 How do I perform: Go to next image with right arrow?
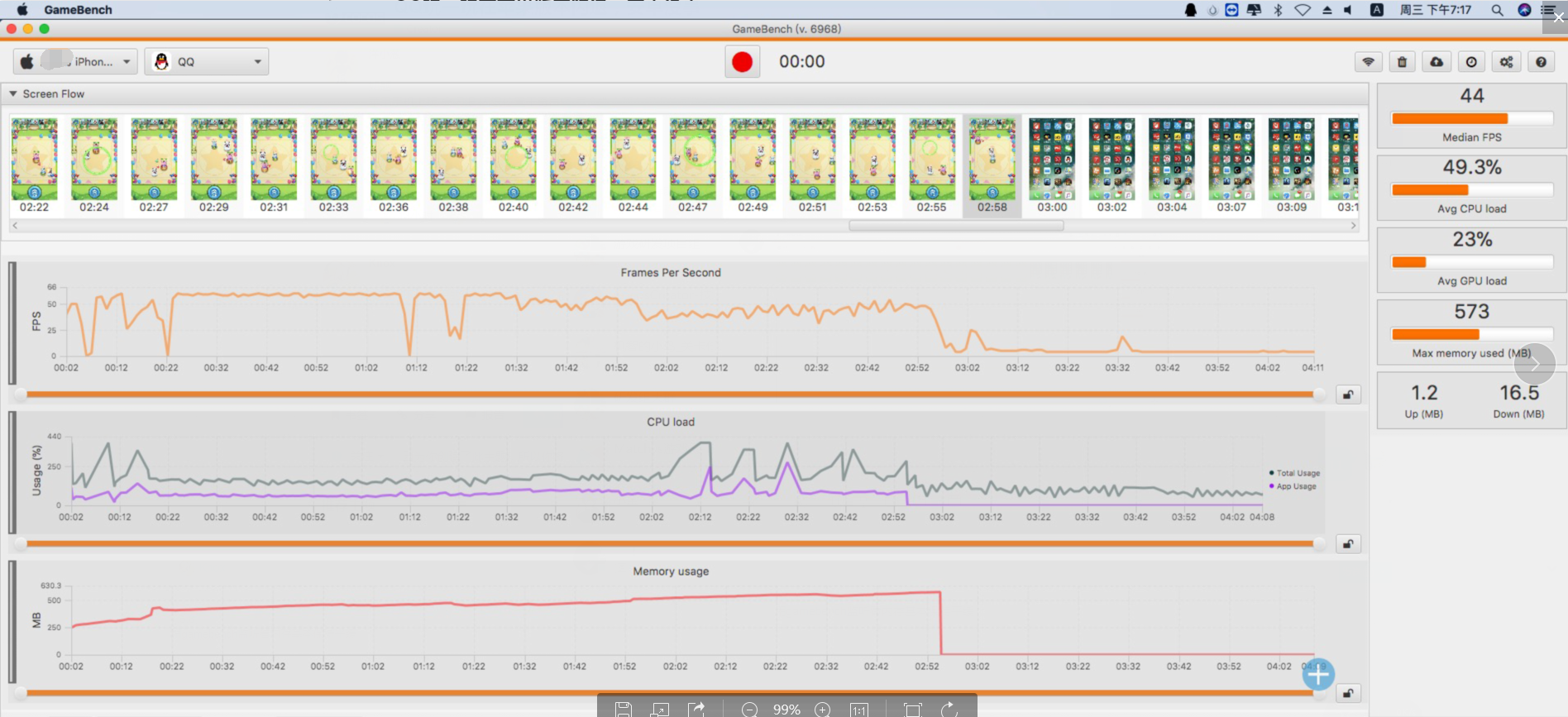(1534, 363)
